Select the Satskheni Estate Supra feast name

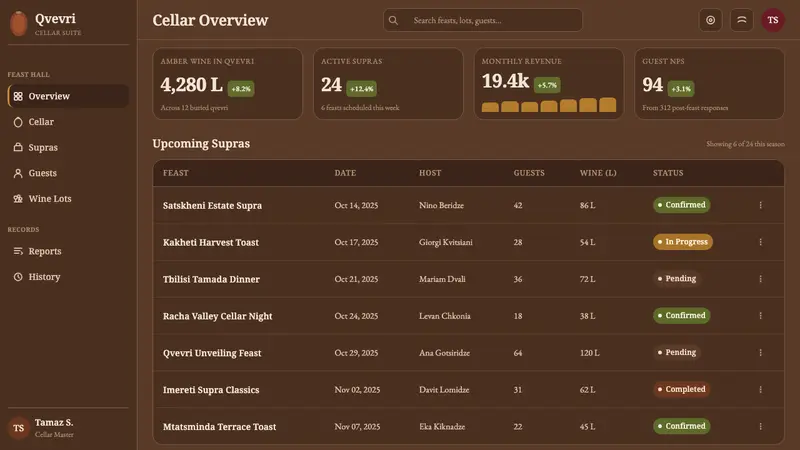(x=212, y=206)
